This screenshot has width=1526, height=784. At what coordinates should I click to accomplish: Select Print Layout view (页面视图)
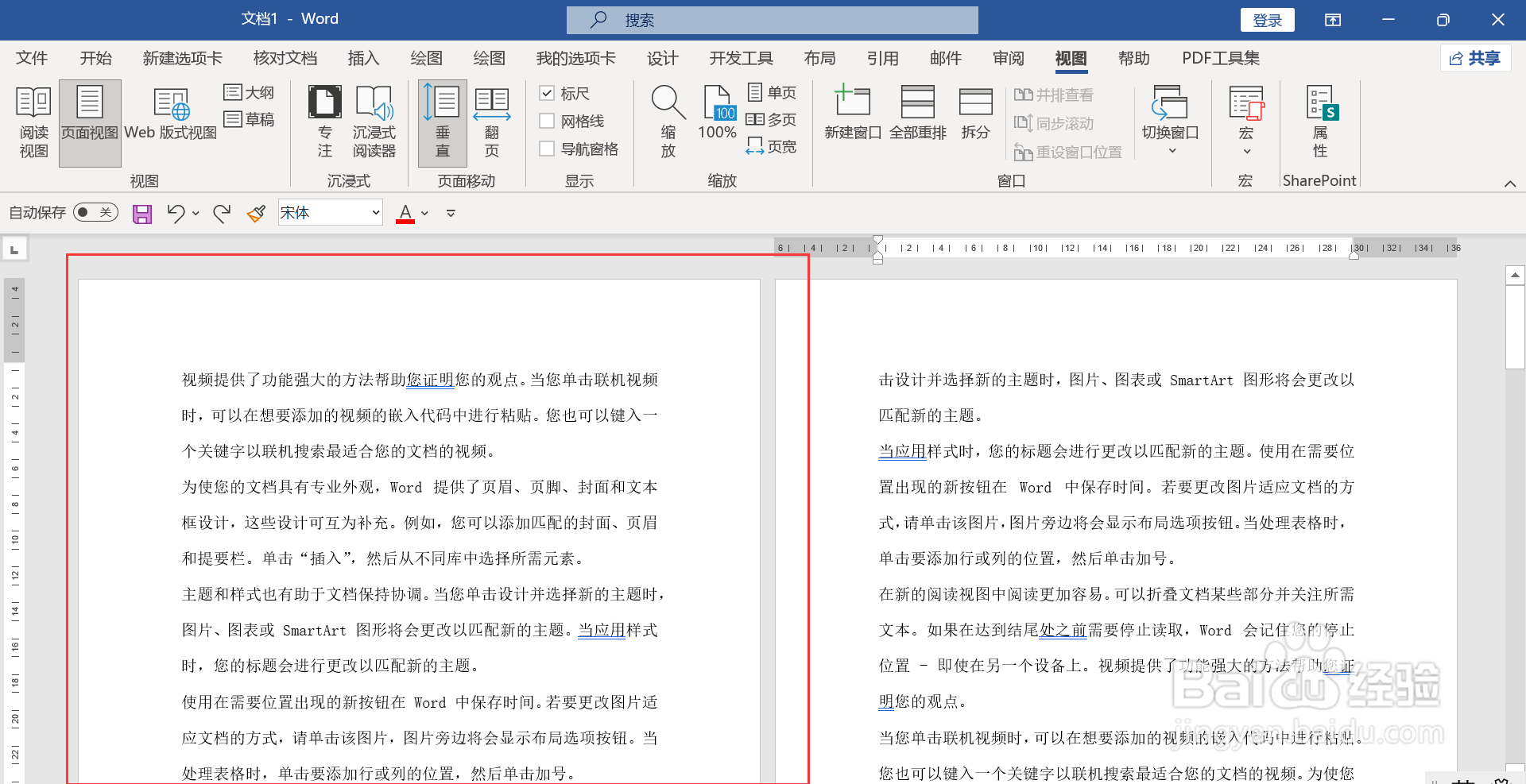(x=90, y=122)
